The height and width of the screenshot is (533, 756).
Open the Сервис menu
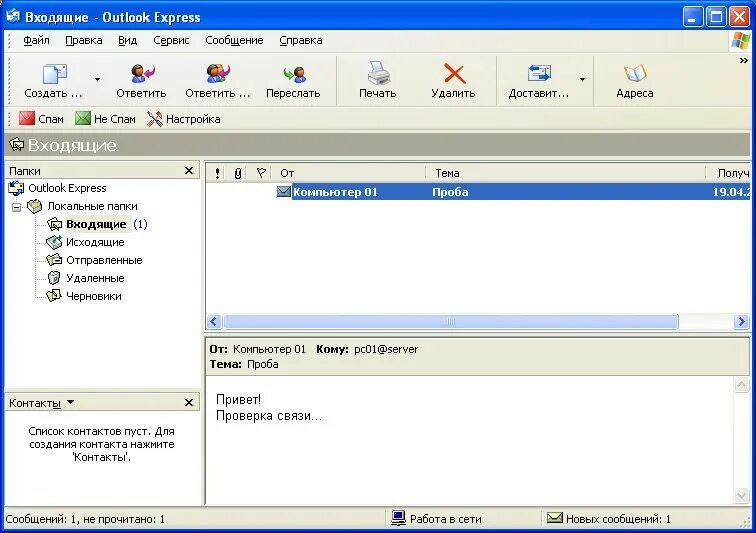(171, 41)
